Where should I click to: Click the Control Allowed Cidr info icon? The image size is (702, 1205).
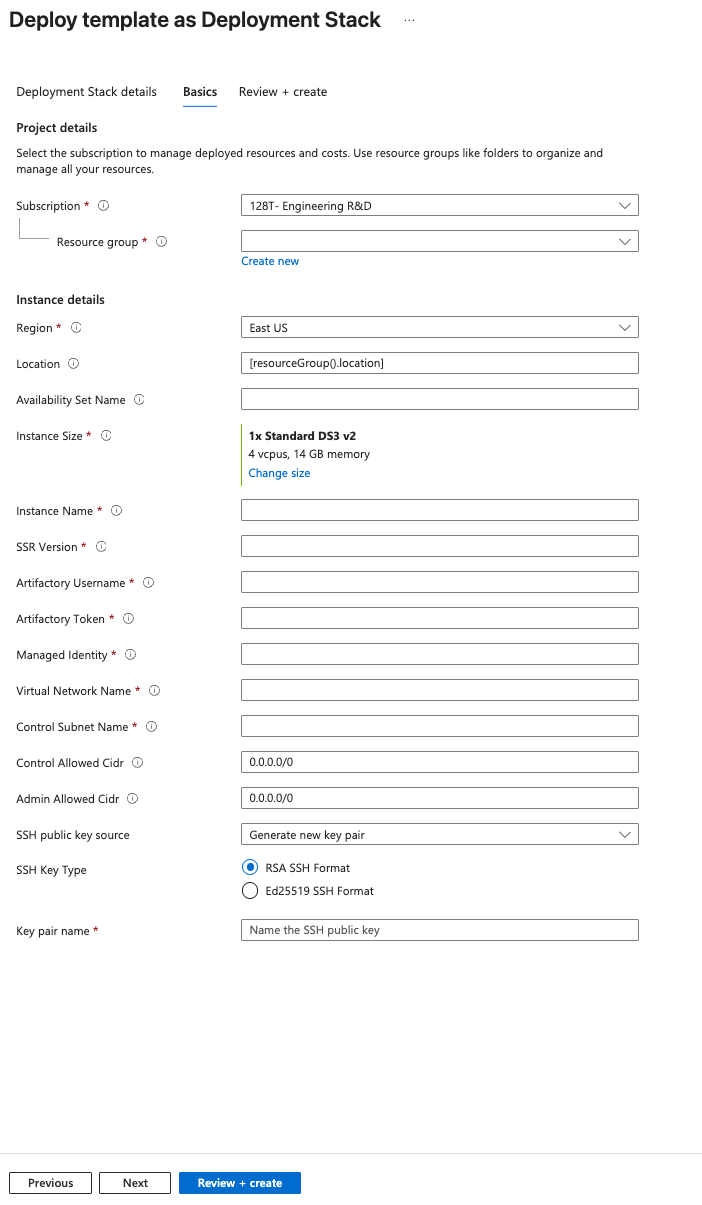click(x=137, y=763)
